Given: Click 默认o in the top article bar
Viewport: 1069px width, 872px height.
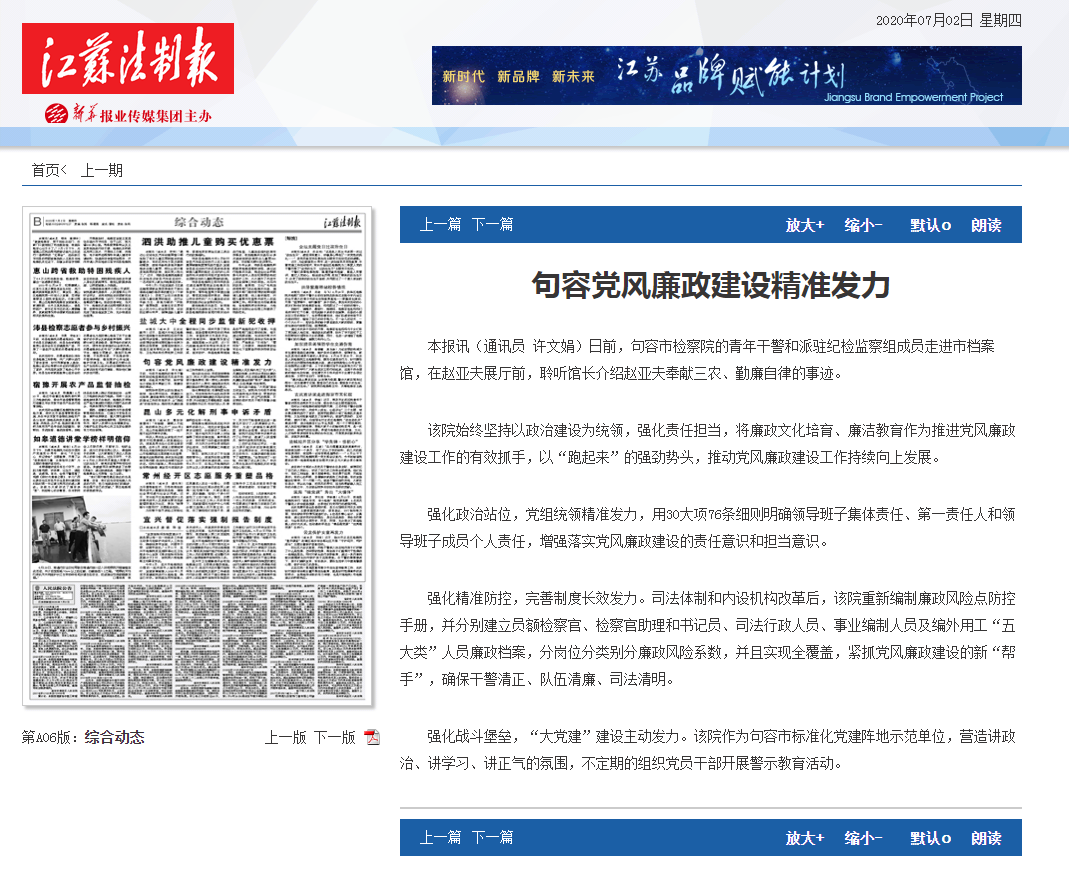Looking at the screenshot, I should click(931, 225).
